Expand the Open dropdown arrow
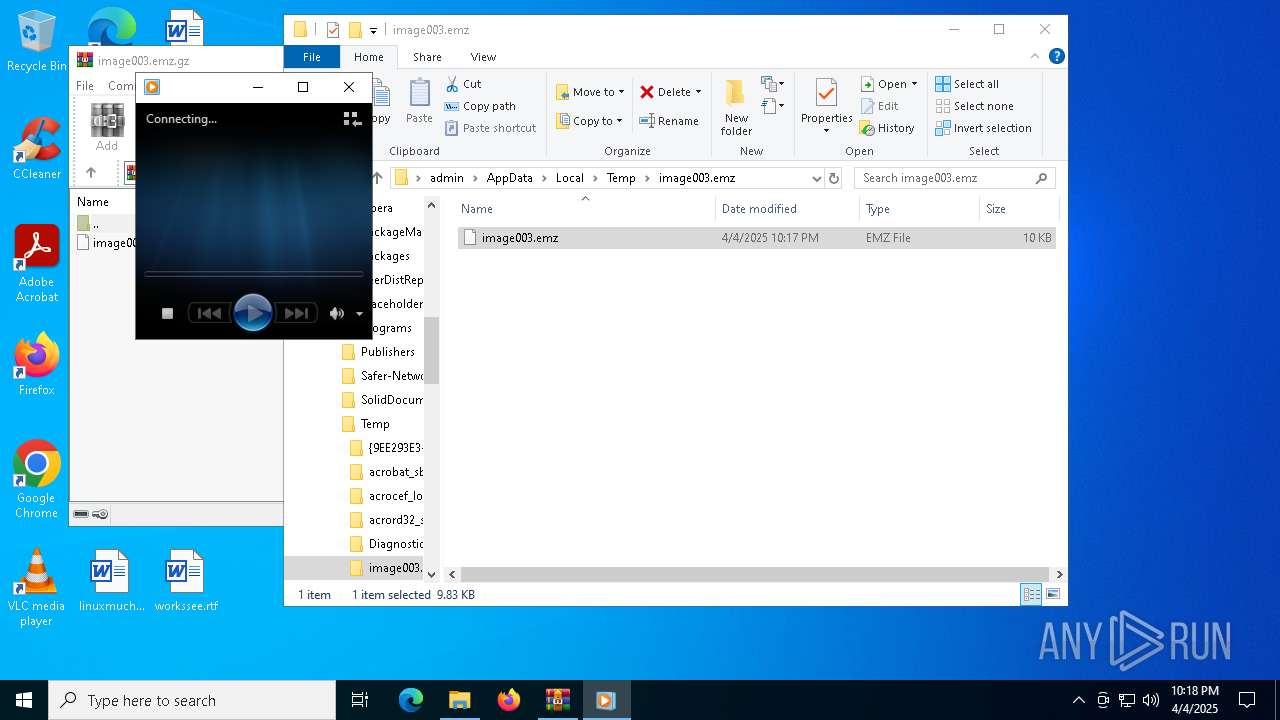Screen dimensions: 1280x720 (914, 84)
